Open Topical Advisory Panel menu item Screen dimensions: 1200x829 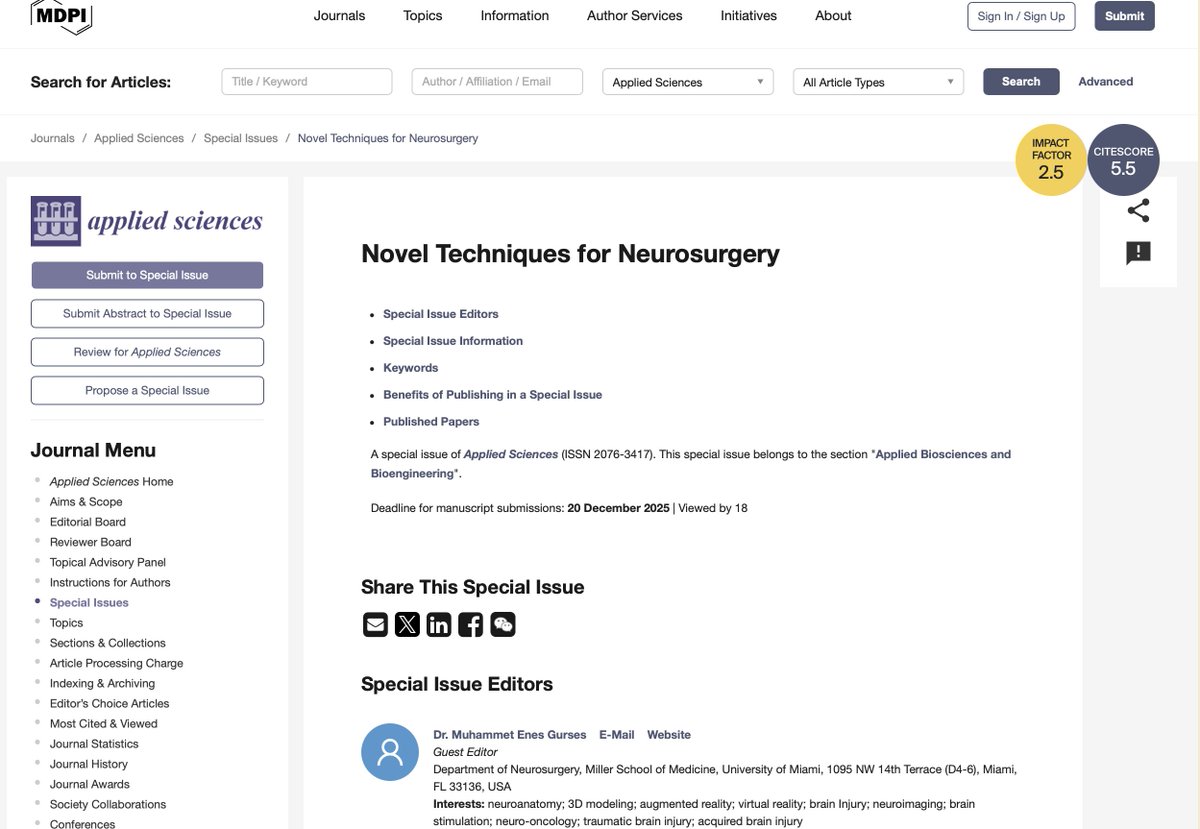point(108,563)
